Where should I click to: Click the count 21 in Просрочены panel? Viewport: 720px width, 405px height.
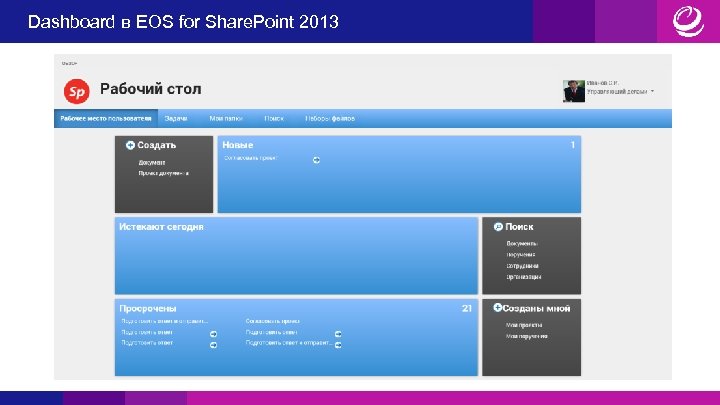point(467,309)
